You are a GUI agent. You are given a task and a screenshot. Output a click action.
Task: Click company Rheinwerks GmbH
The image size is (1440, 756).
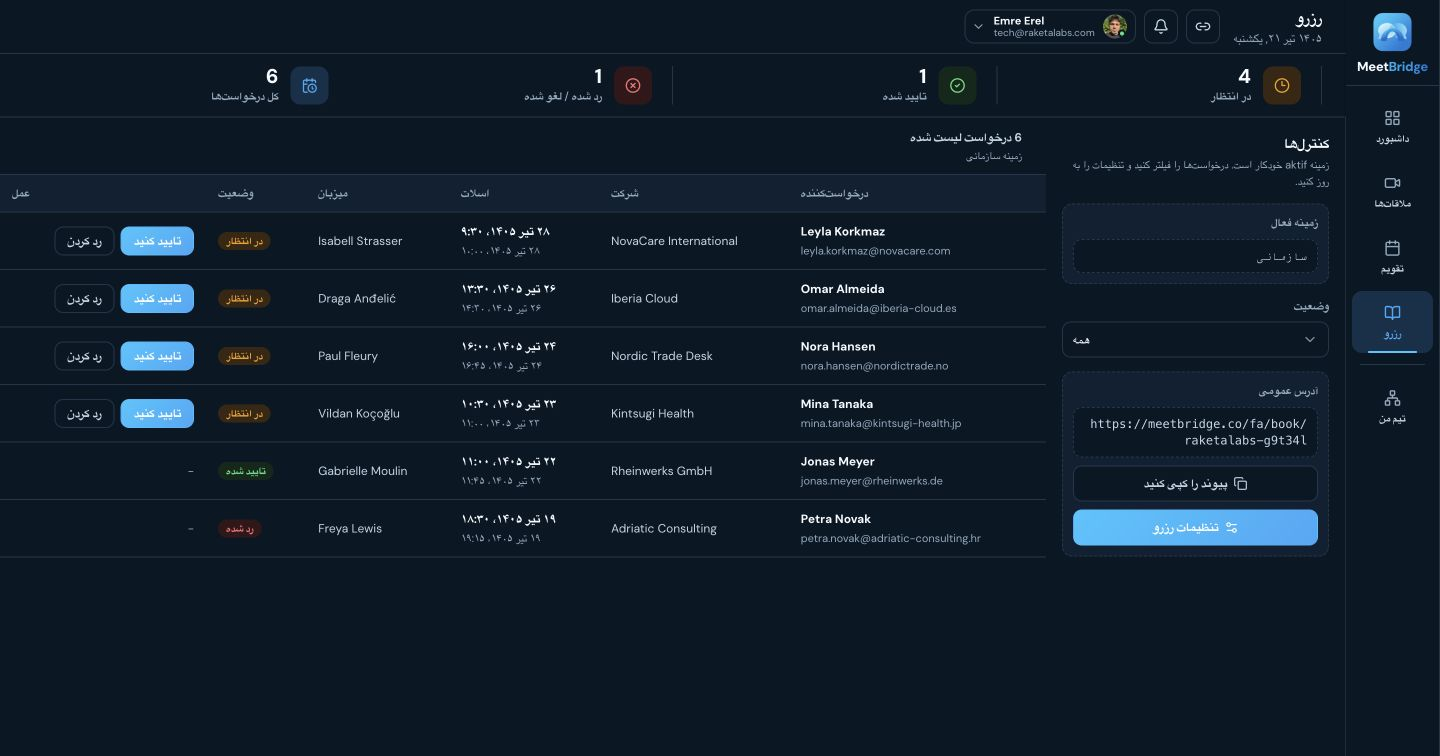click(662, 471)
